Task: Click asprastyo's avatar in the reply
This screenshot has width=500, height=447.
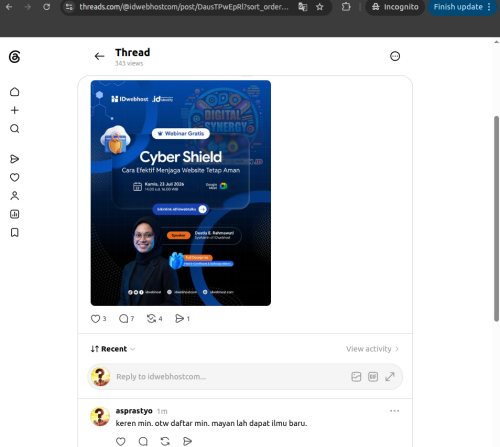Action: pyautogui.click(x=100, y=416)
